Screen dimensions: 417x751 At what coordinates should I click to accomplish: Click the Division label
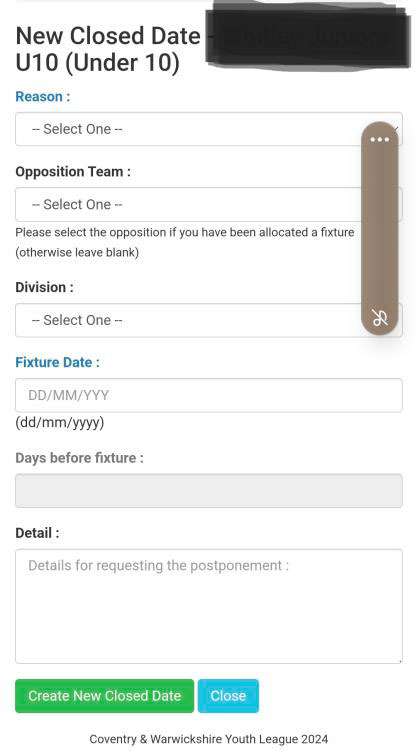coord(45,287)
